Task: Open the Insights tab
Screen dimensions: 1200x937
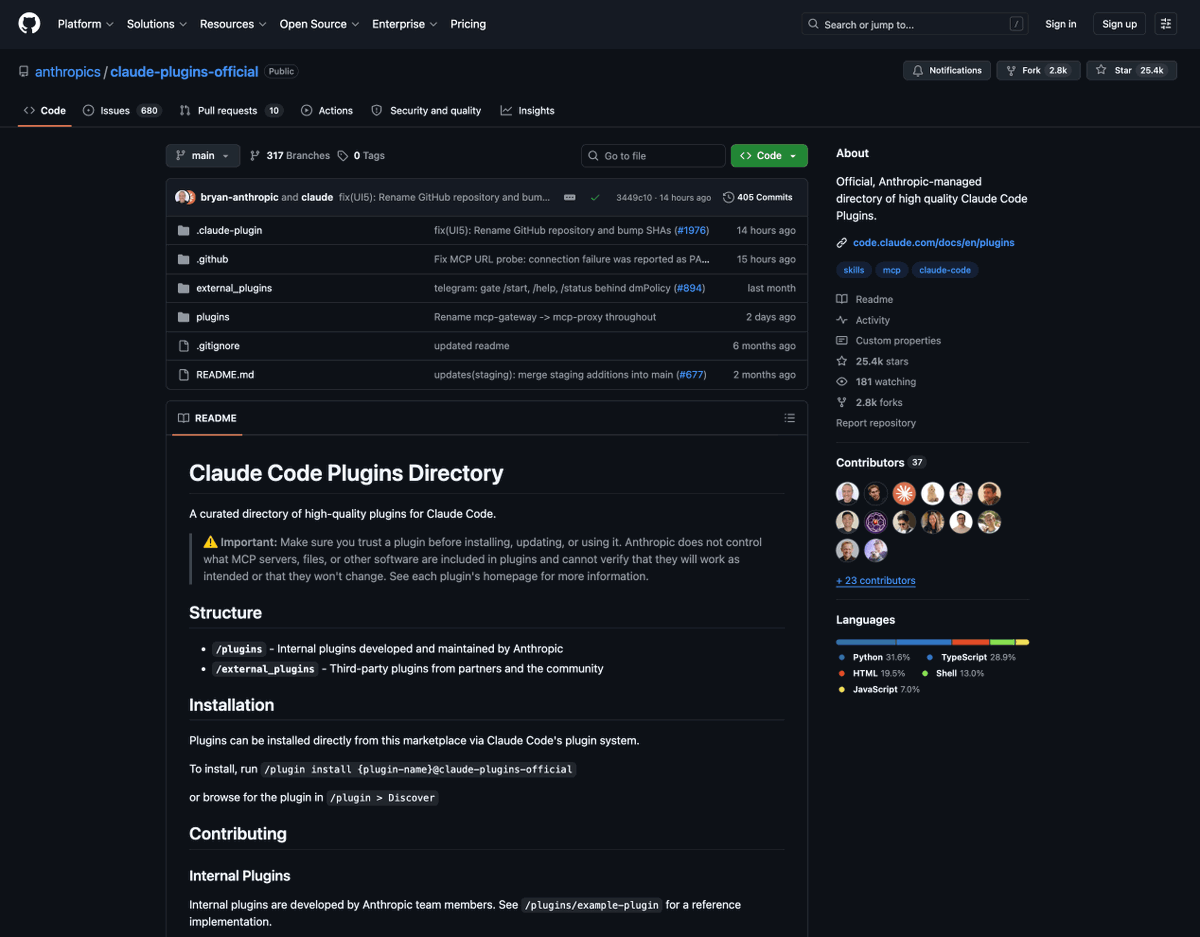Action: click(x=528, y=110)
